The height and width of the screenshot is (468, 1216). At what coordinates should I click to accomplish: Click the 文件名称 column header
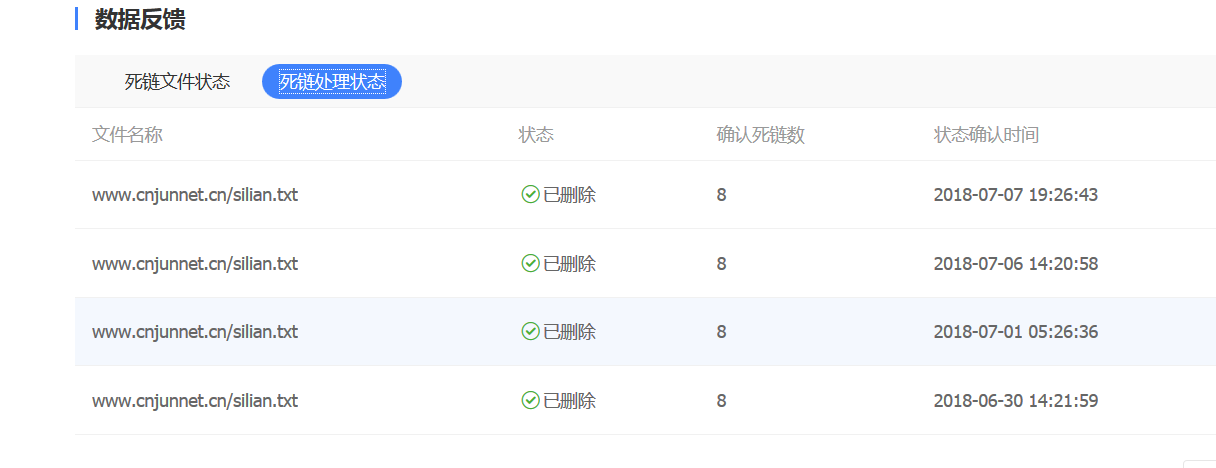[127, 135]
